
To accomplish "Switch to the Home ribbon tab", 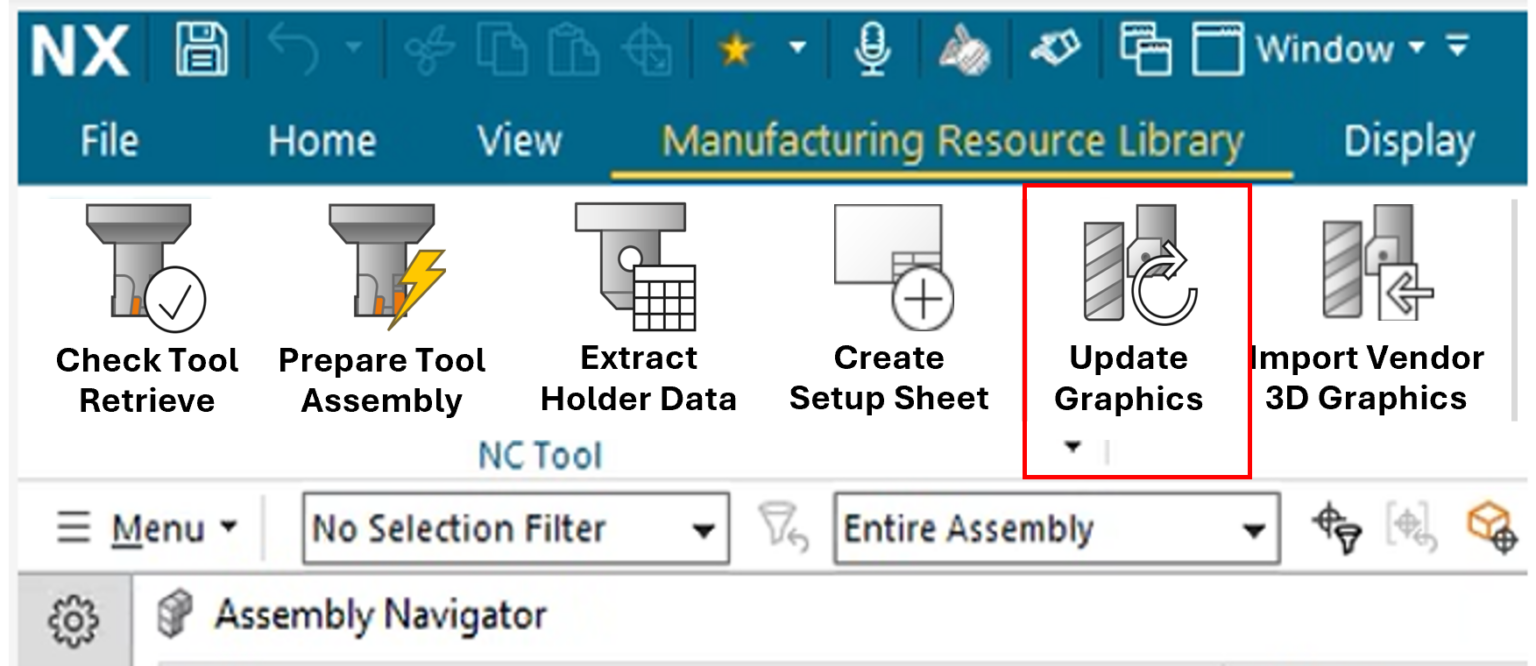I will [321, 142].
